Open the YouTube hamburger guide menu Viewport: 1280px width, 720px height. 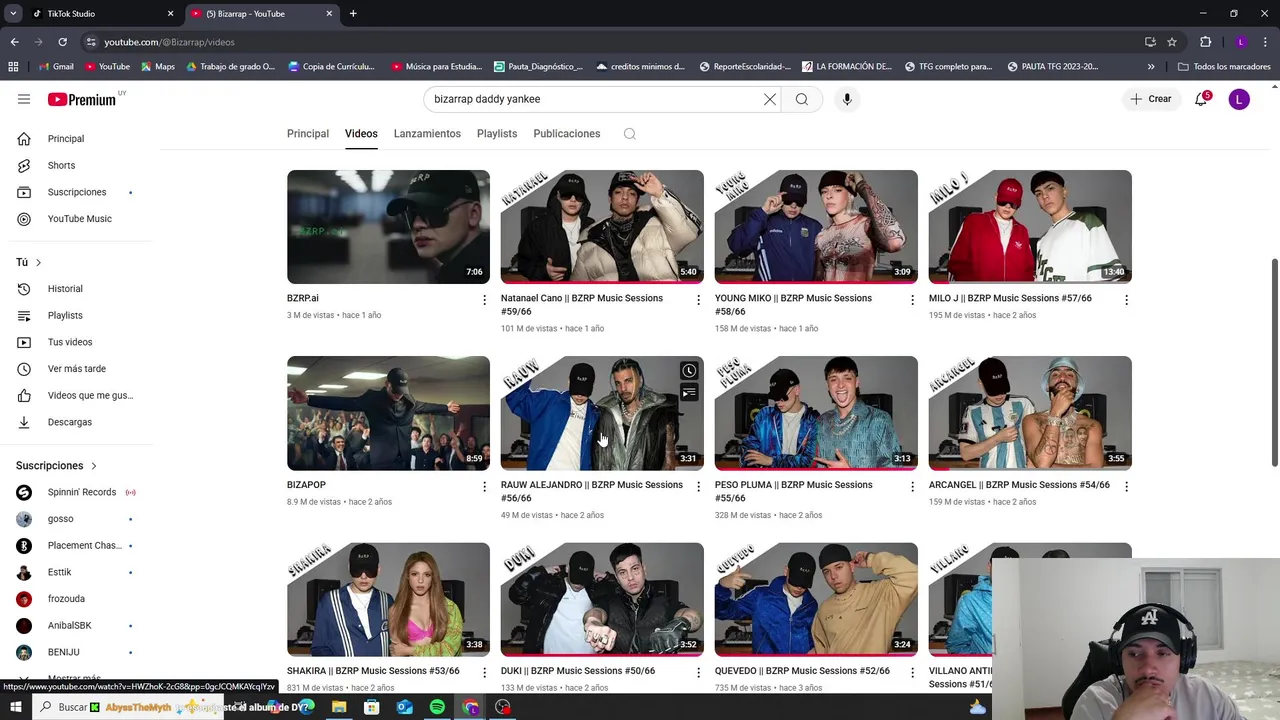(x=24, y=99)
